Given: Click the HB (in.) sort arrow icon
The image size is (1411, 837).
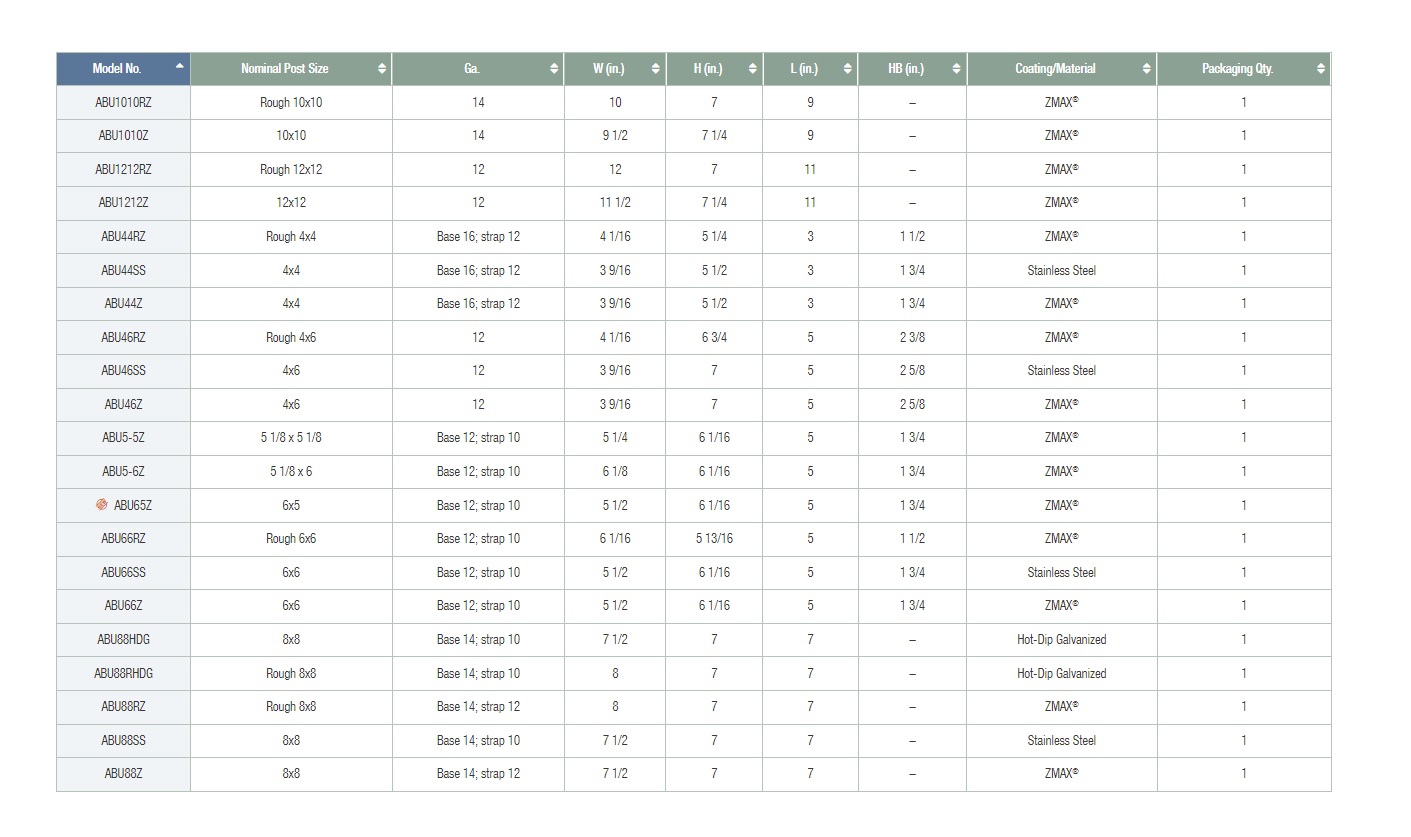Looking at the screenshot, I should (956, 69).
